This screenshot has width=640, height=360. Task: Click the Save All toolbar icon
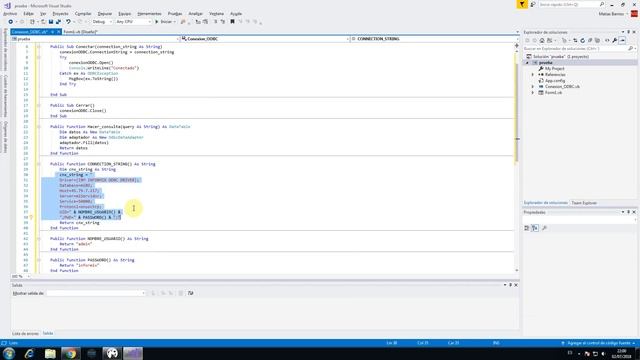(x=58, y=22)
